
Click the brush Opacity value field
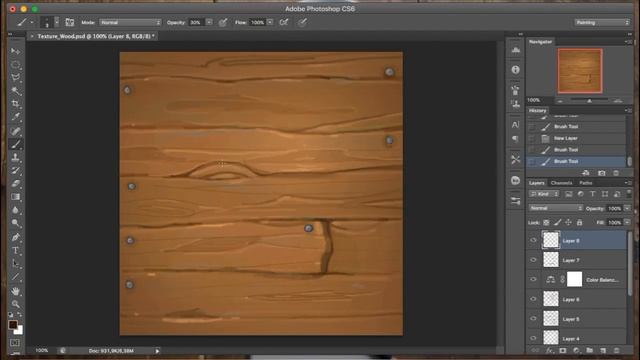coord(196,22)
